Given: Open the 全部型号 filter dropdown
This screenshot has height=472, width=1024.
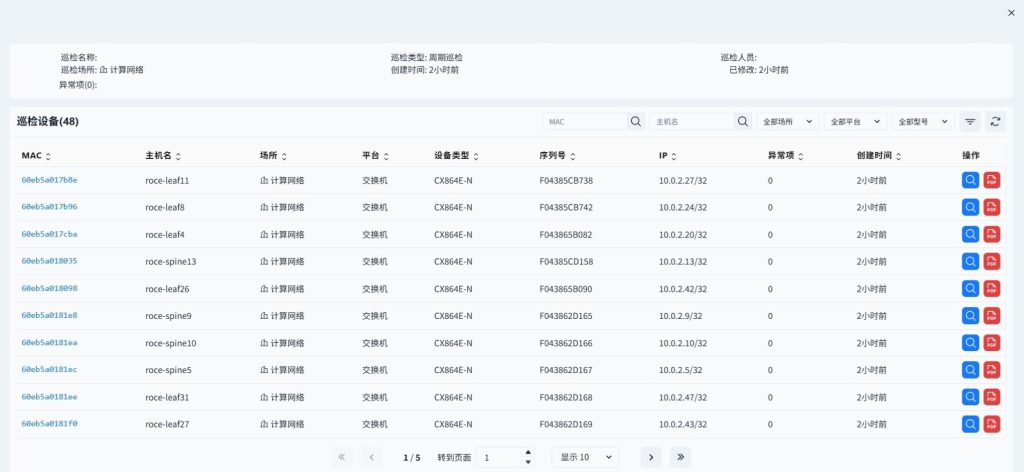Looking at the screenshot, I should [x=923, y=121].
